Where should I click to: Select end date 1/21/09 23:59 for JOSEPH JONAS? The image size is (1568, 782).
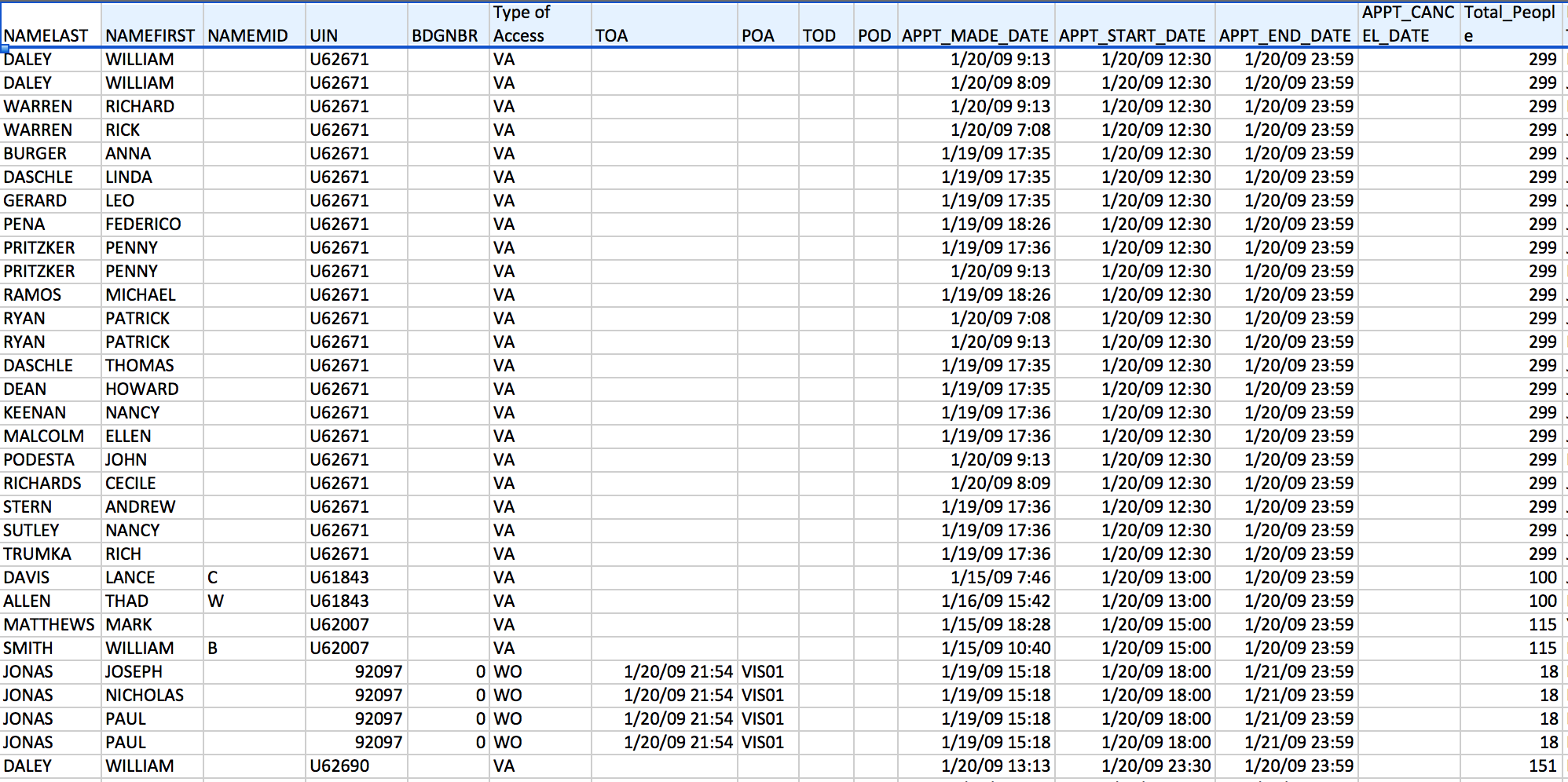tap(1287, 672)
